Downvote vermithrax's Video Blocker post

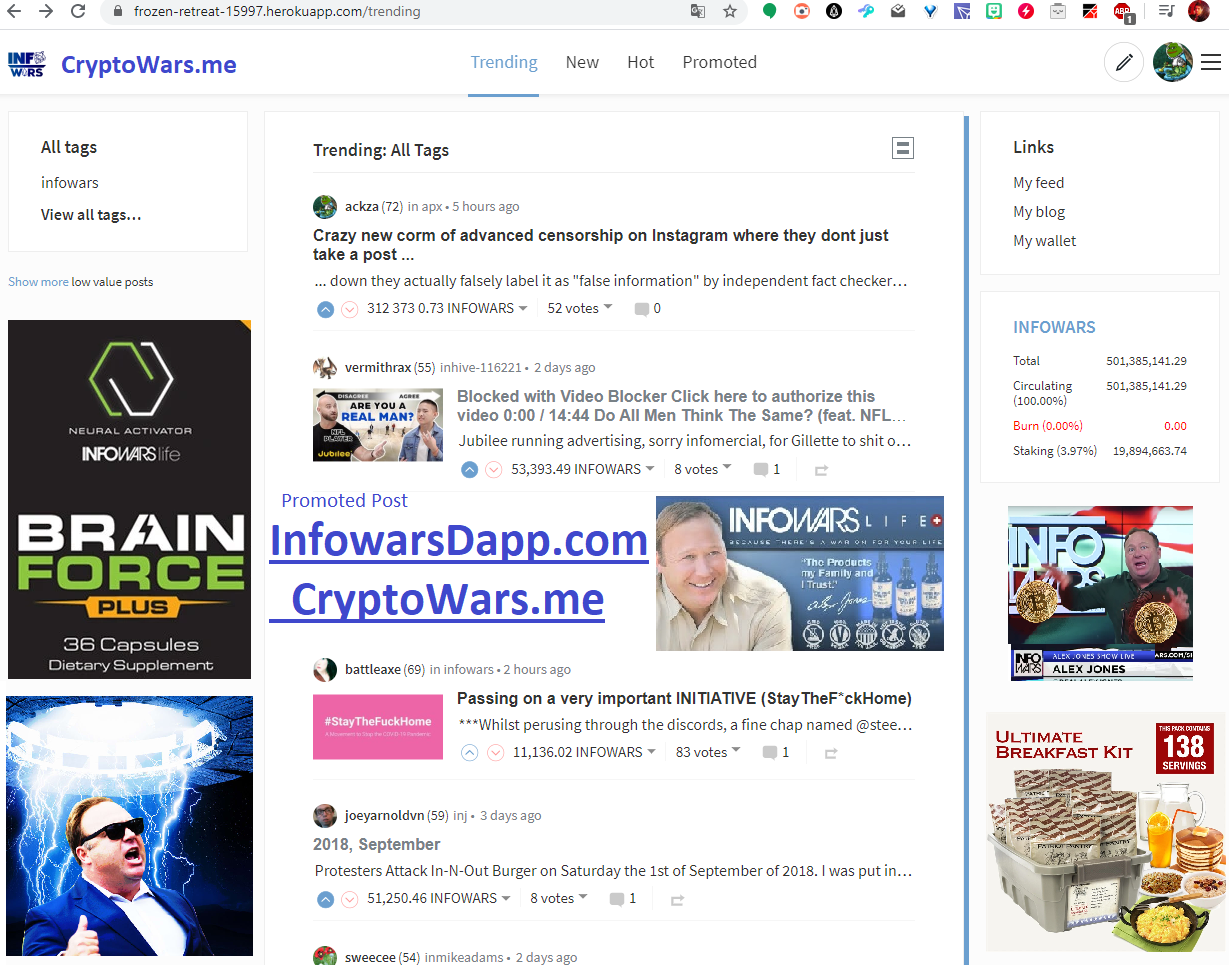point(495,469)
